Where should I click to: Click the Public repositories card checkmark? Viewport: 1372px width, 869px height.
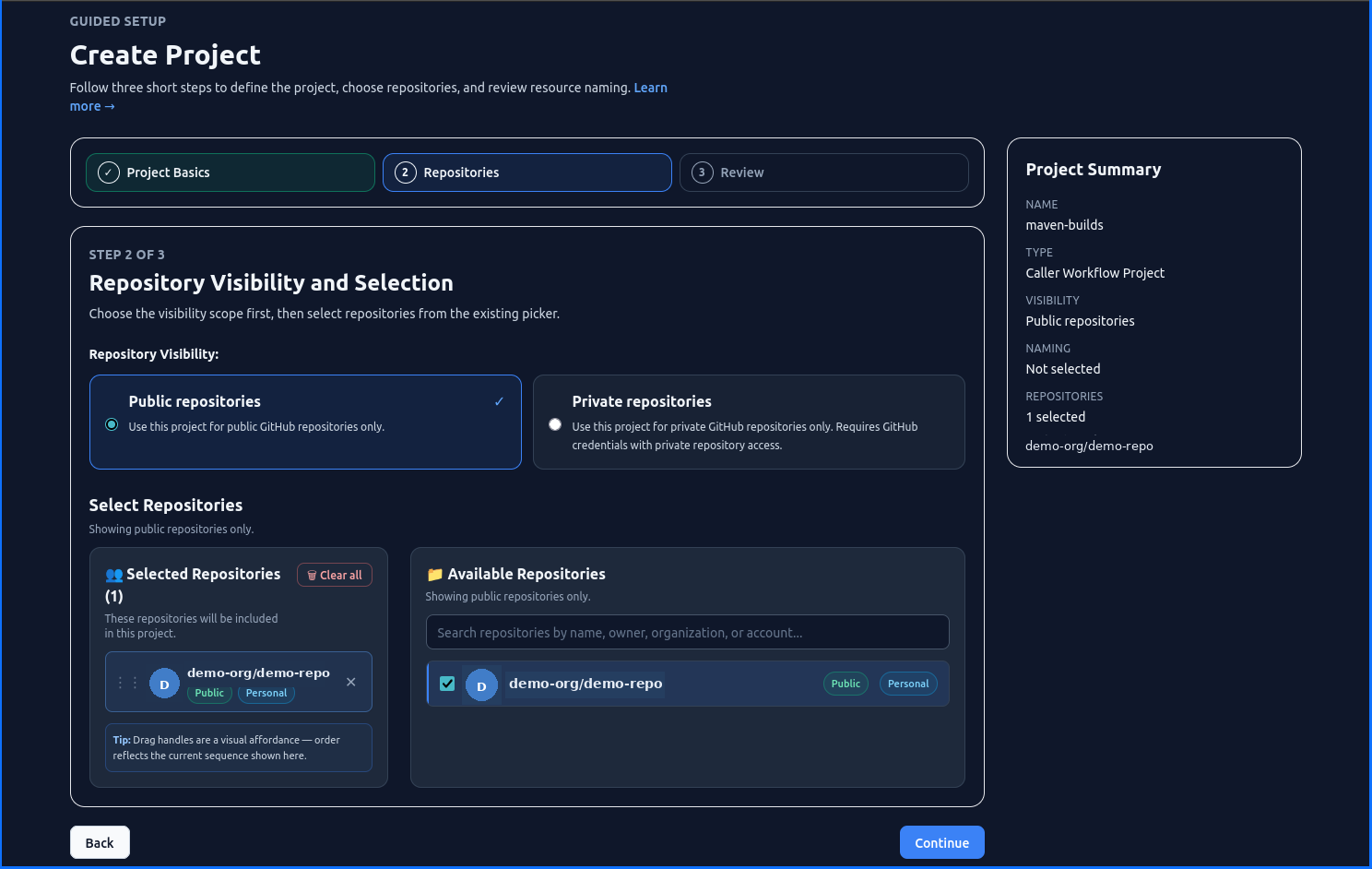[x=499, y=401]
